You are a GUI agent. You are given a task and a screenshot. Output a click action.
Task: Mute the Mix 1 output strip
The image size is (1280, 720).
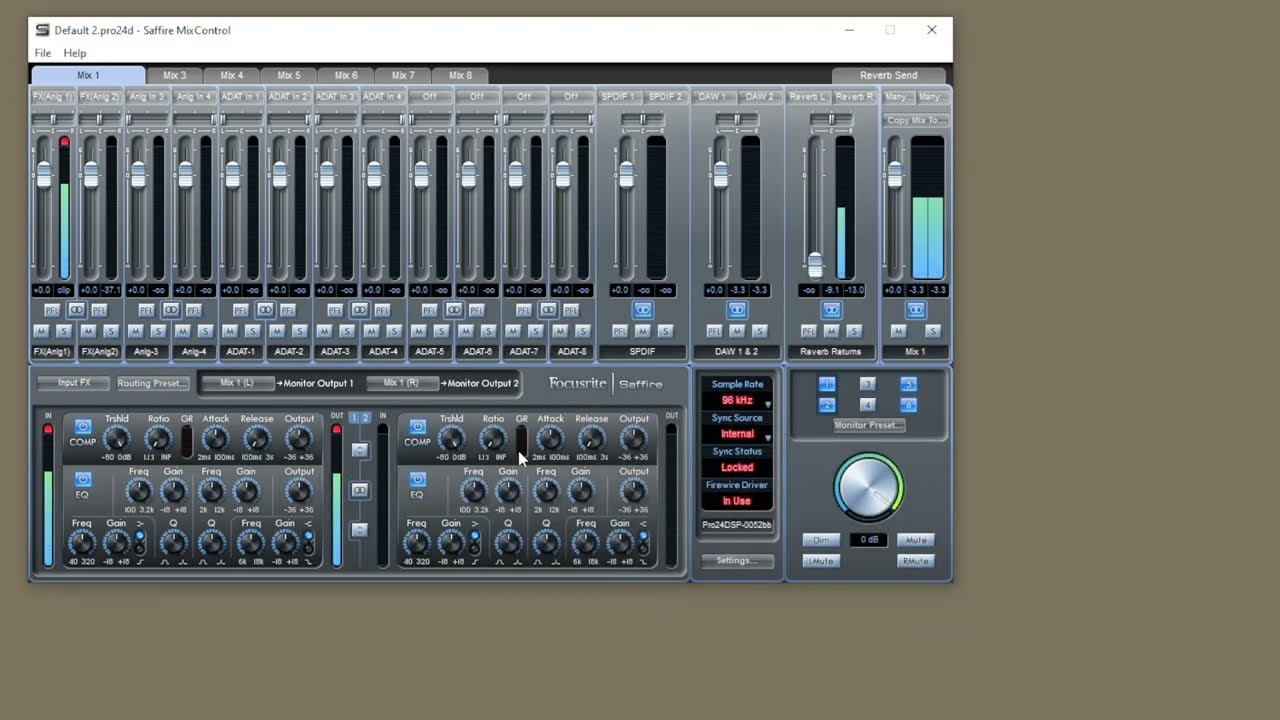(898, 331)
